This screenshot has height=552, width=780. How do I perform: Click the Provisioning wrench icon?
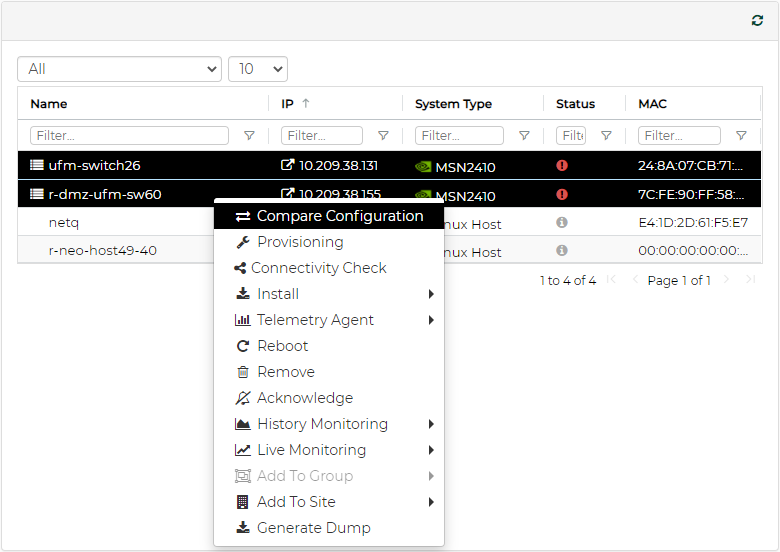[243, 242]
